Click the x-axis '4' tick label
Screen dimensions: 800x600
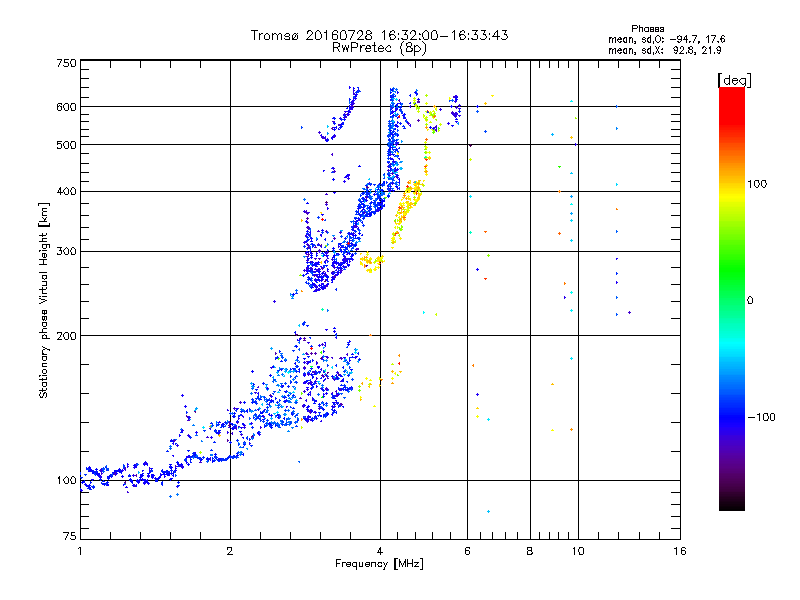click(380, 551)
